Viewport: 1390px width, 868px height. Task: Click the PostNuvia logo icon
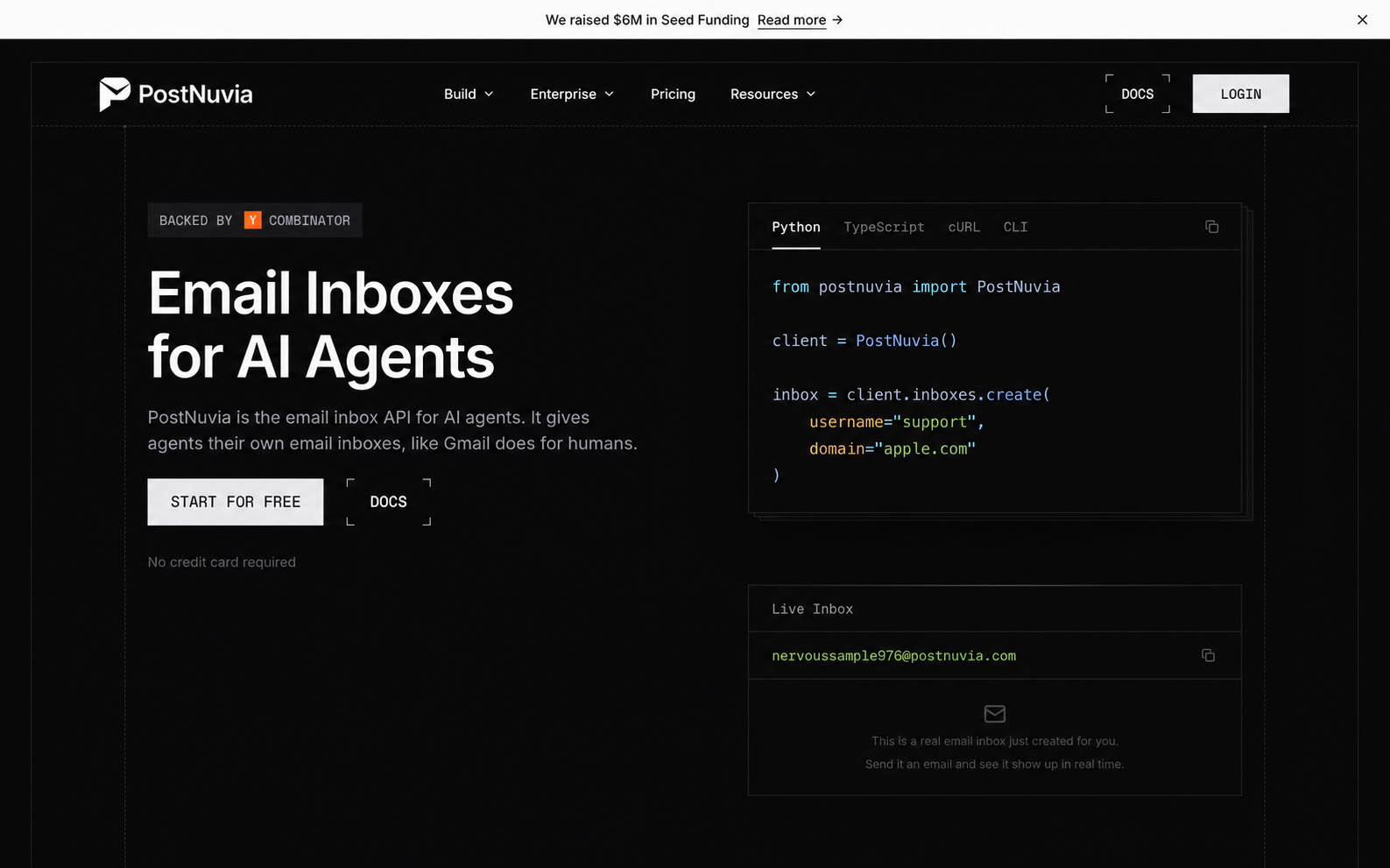[114, 94]
